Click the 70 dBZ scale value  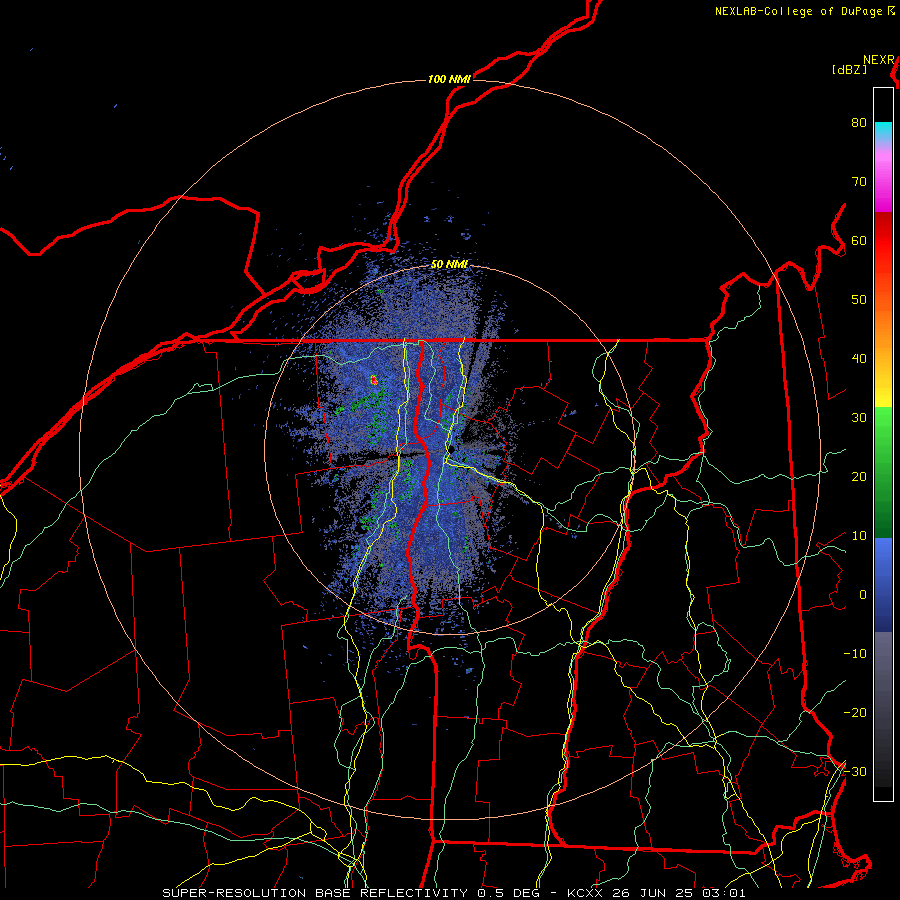click(859, 182)
